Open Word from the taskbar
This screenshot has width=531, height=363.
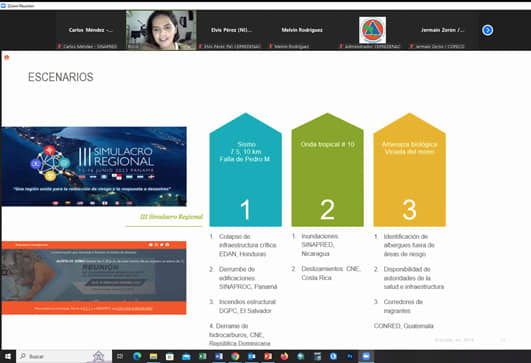pyautogui.click(x=219, y=356)
